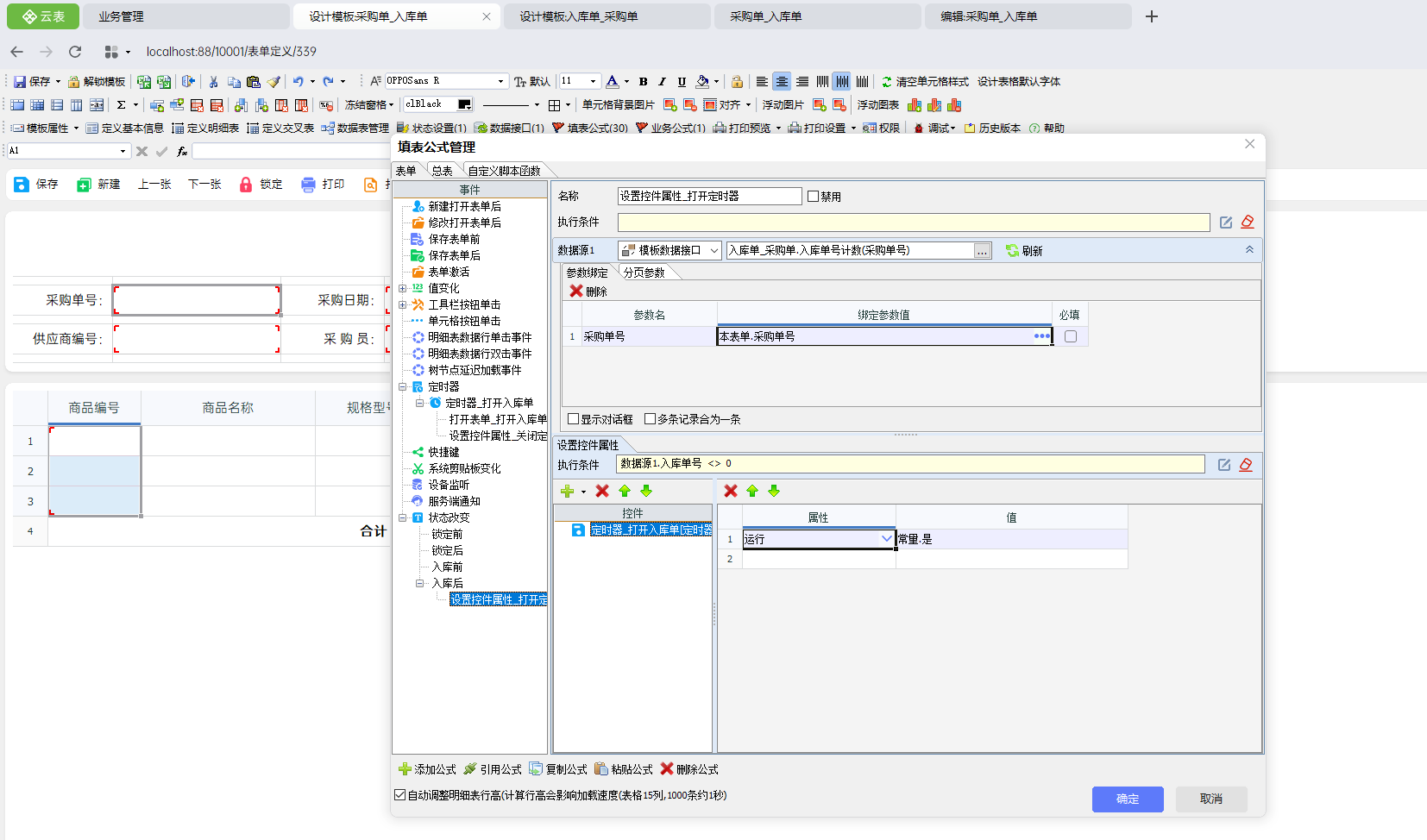
Task: Click the browser reload icon
Action: [75, 52]
